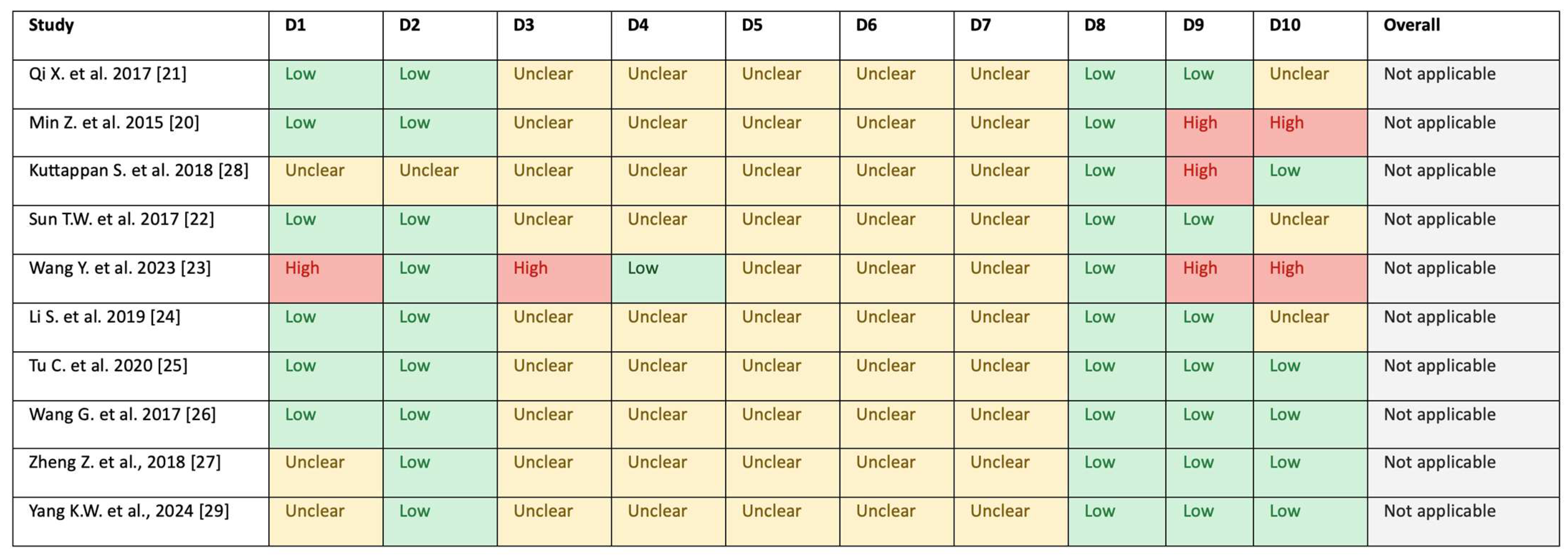Select Yang K.W. 2024 Not applicable cell
This screenshot has width=1568, height=557.
pyautogui.click(x=1463, y=521)
